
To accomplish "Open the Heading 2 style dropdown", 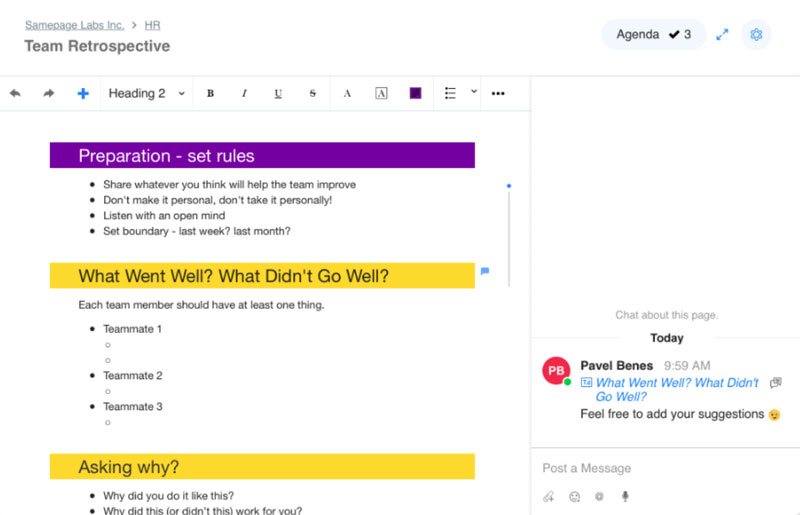I will click(146, 93).
